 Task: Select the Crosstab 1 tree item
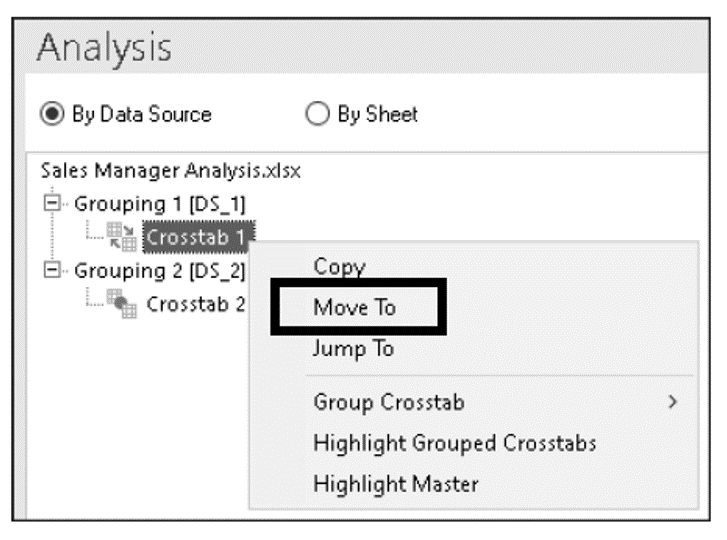(198, 237)
